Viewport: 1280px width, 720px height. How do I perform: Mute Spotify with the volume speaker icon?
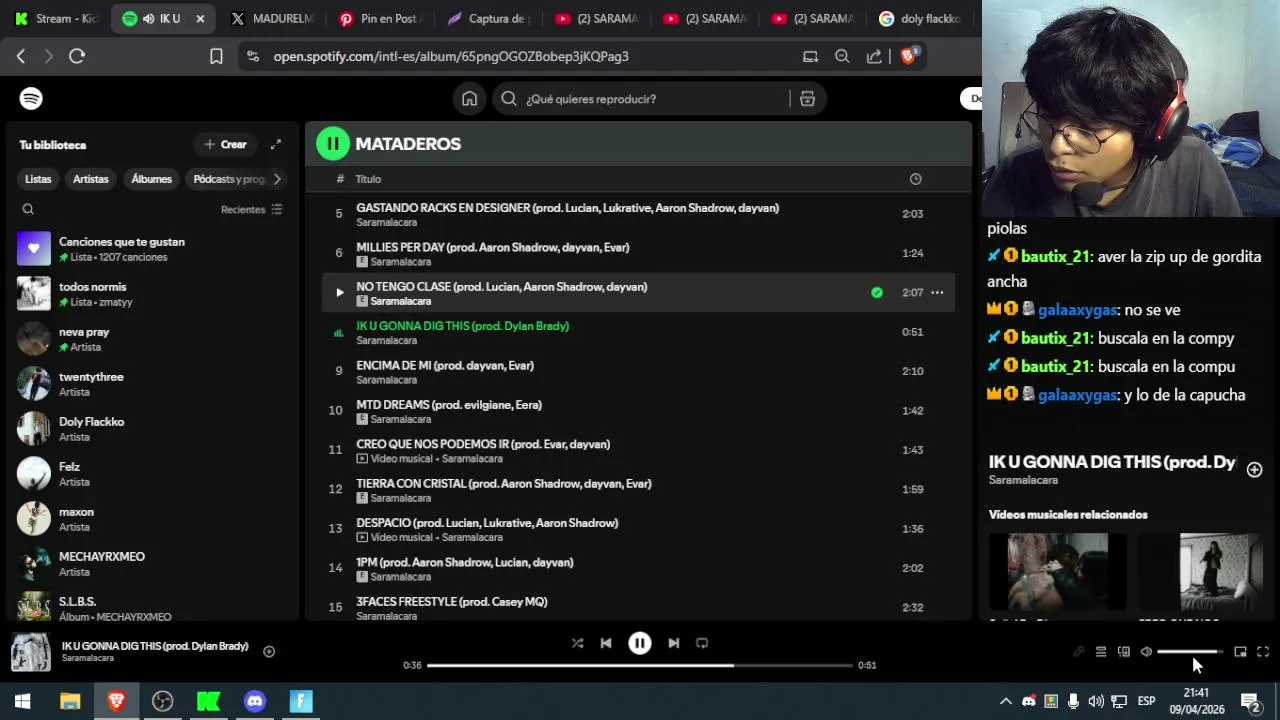(1146, 651)
